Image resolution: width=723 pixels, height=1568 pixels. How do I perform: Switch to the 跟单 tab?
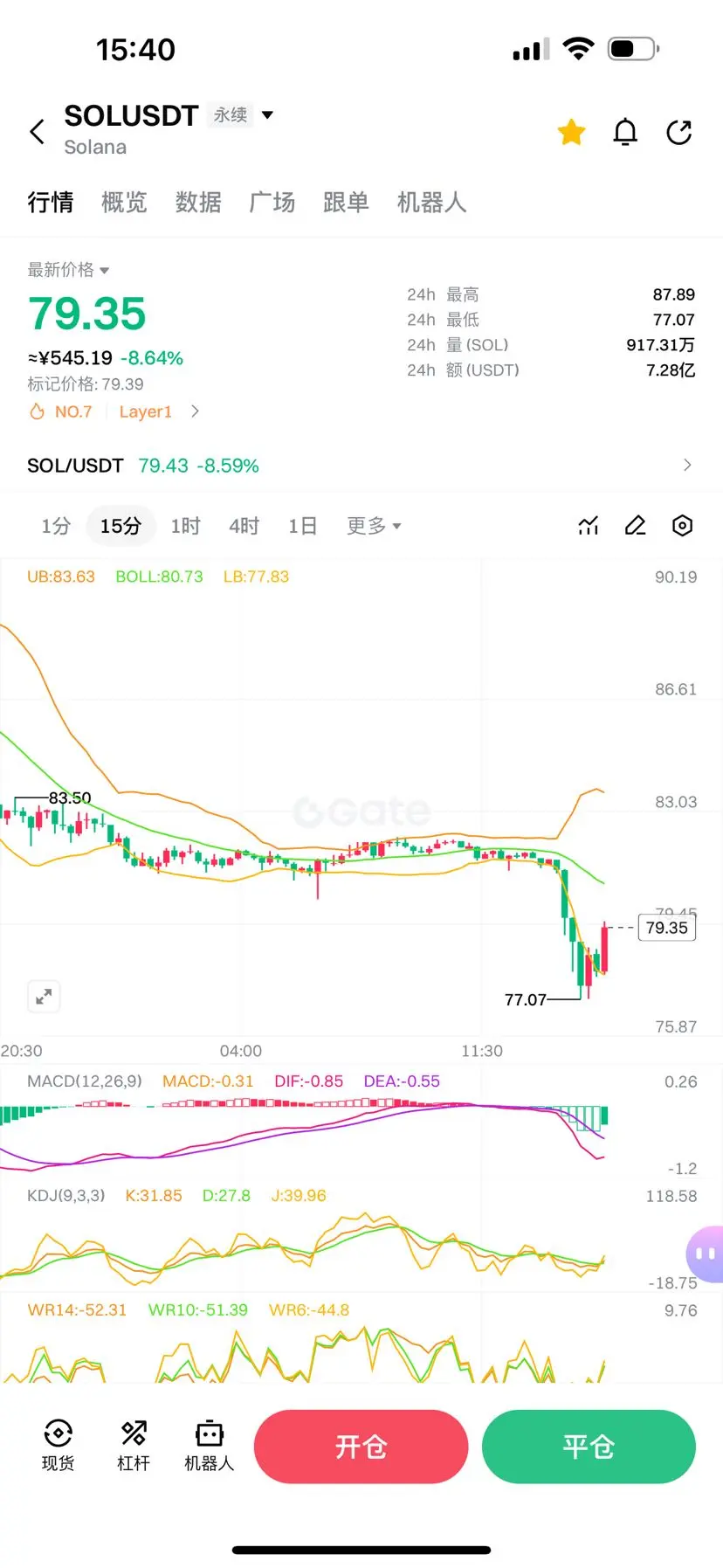[x=346, y=203]
